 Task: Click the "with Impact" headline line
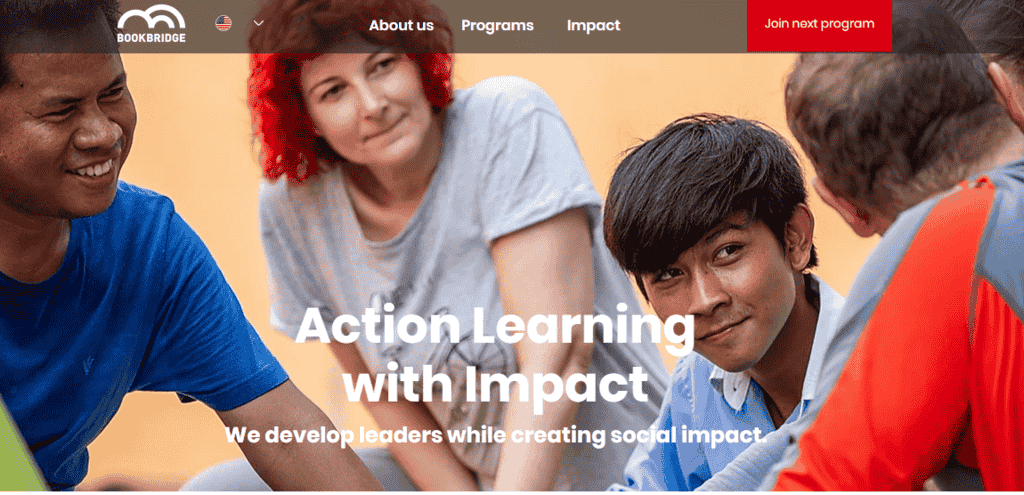(x=495, y=384)
